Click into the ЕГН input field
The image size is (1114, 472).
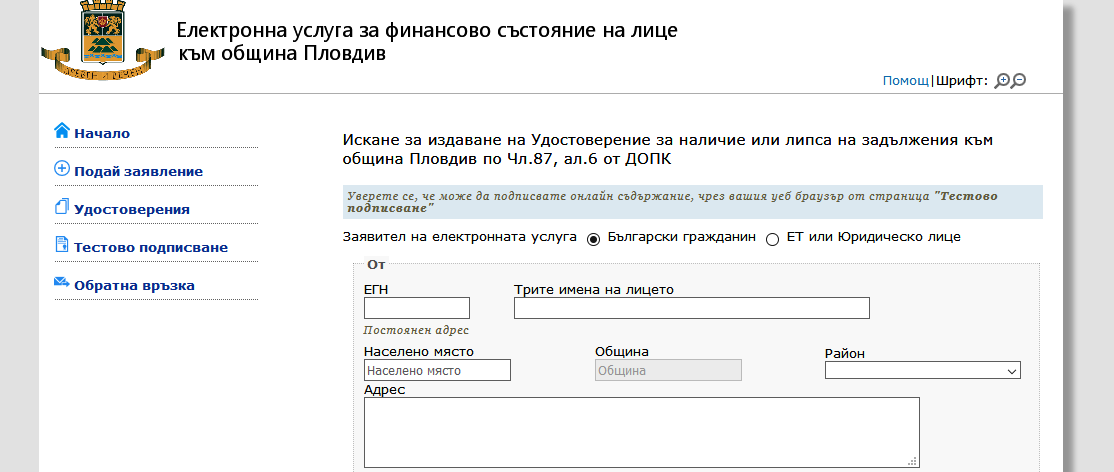pos(417,308)
